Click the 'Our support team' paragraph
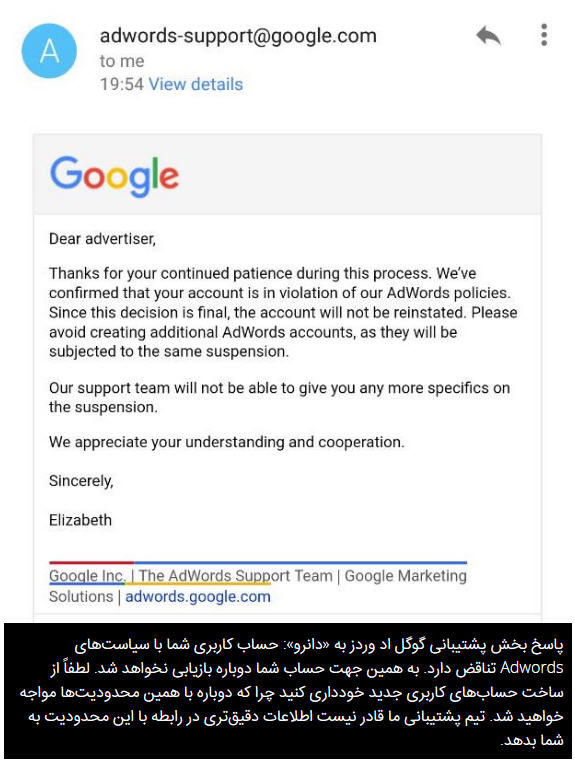This screenshot has height=764, width=575. click(279, 397)
